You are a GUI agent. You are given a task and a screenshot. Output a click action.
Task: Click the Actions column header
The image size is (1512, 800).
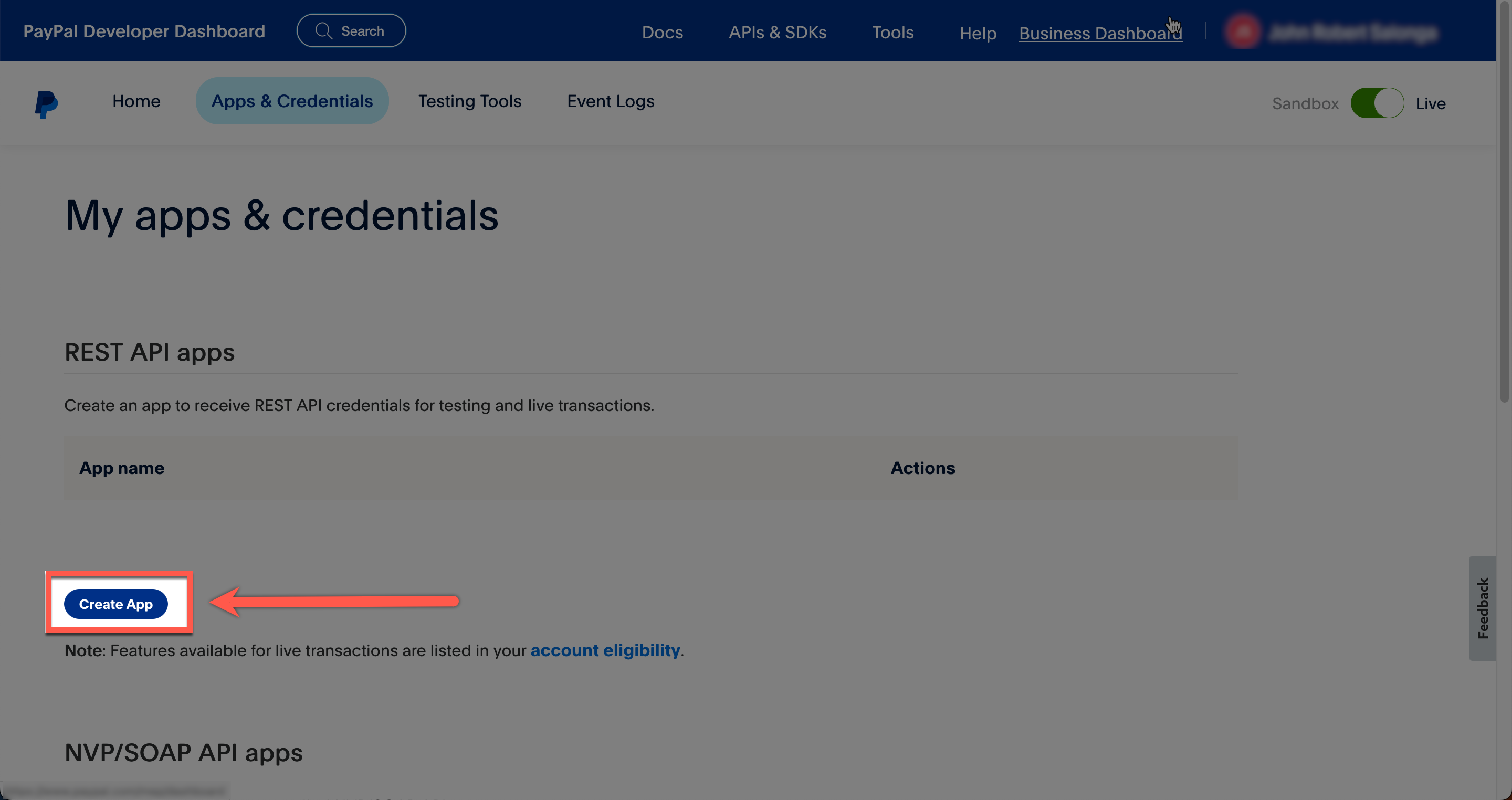coord(923,468)
